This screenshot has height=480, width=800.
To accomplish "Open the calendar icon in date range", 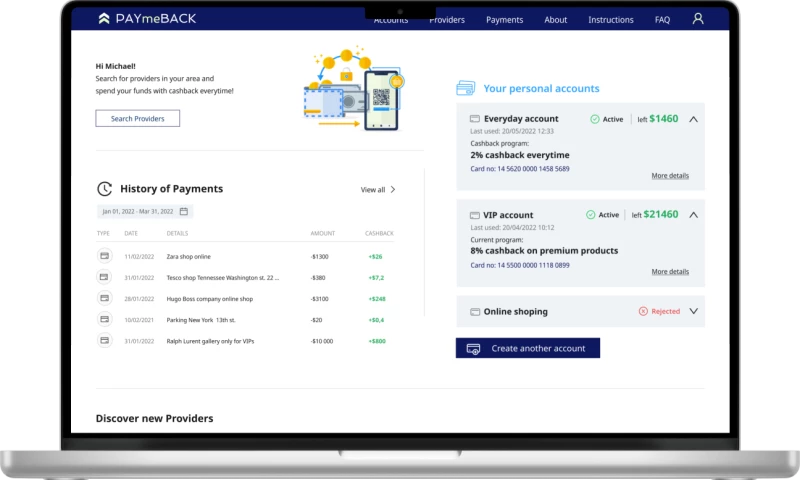I will pyautogui.click(x=184, y=211).
